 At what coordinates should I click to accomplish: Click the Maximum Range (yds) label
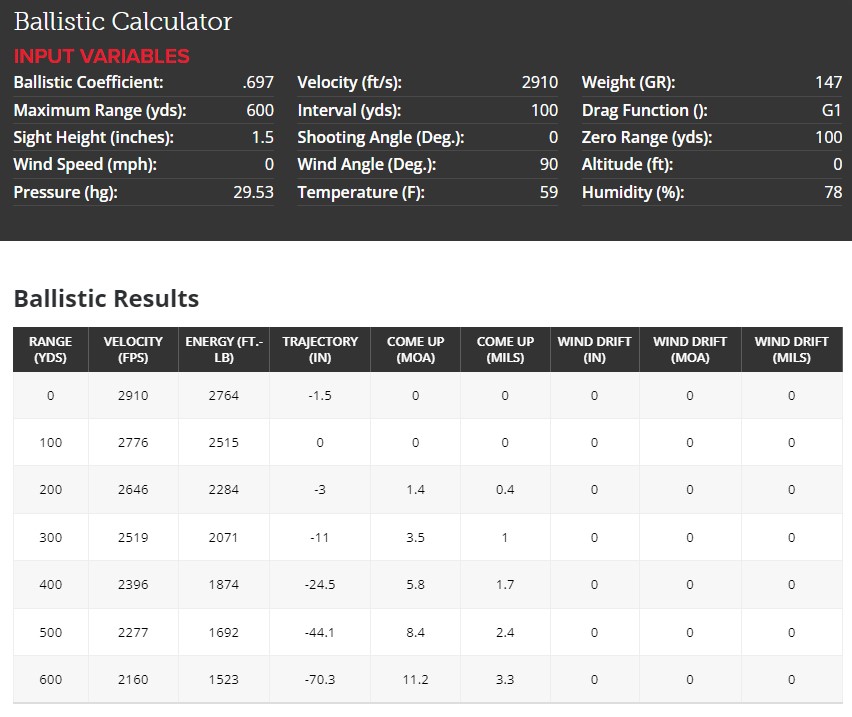point(100,110)
